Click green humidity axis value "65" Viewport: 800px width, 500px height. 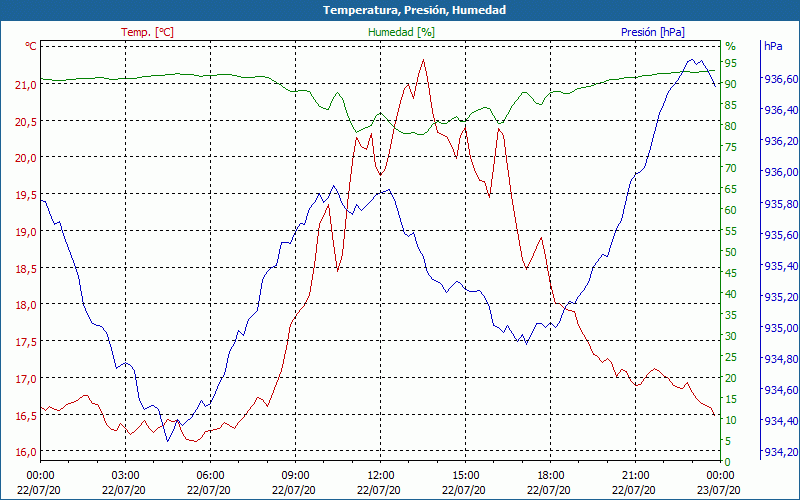pos(731,189)
